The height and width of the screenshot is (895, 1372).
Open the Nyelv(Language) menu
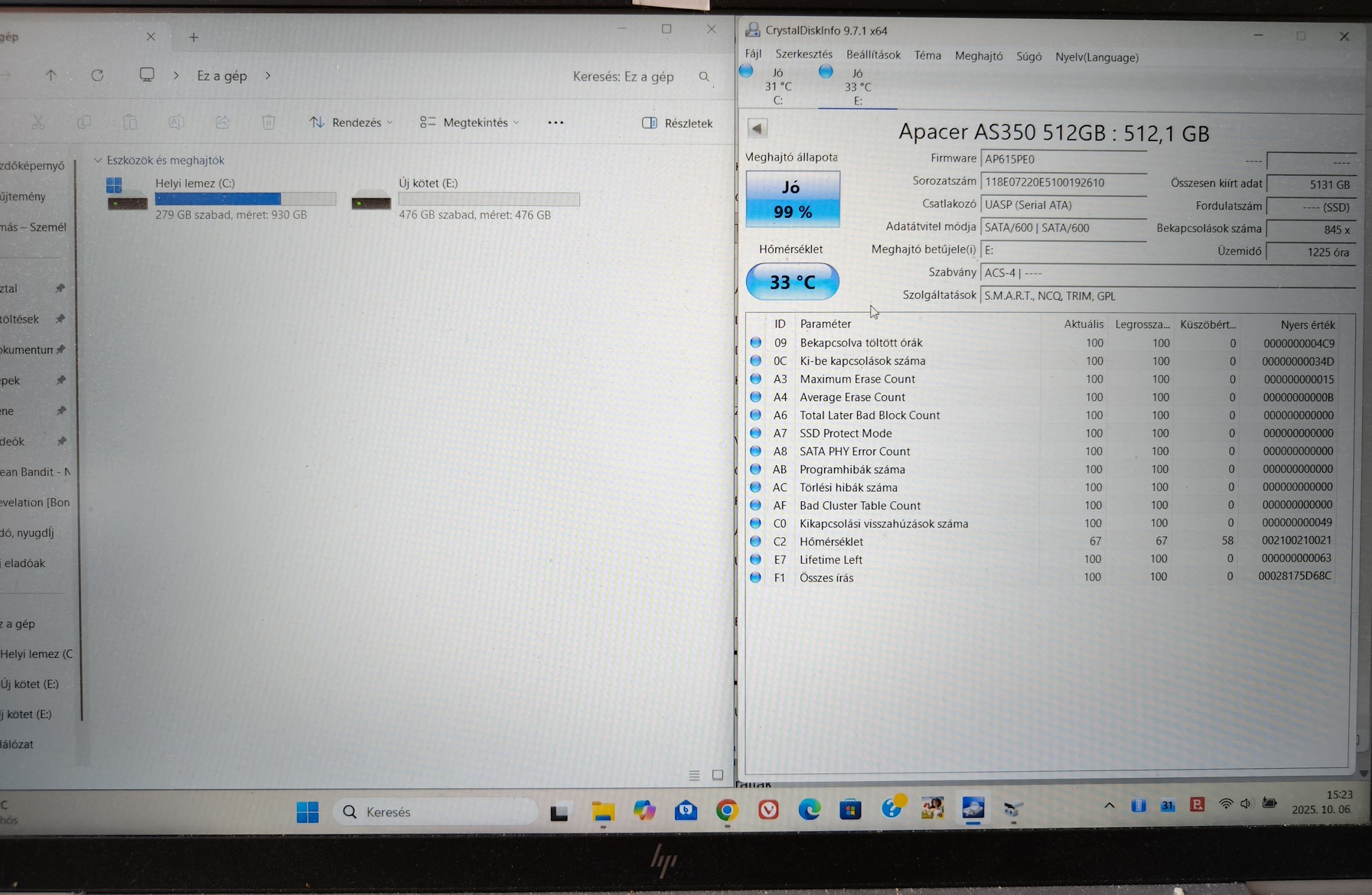[x=1097, y=57]
